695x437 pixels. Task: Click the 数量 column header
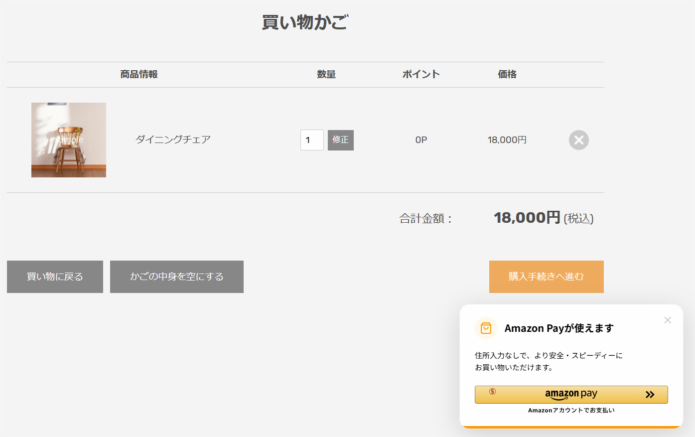(x=326, y=75)
